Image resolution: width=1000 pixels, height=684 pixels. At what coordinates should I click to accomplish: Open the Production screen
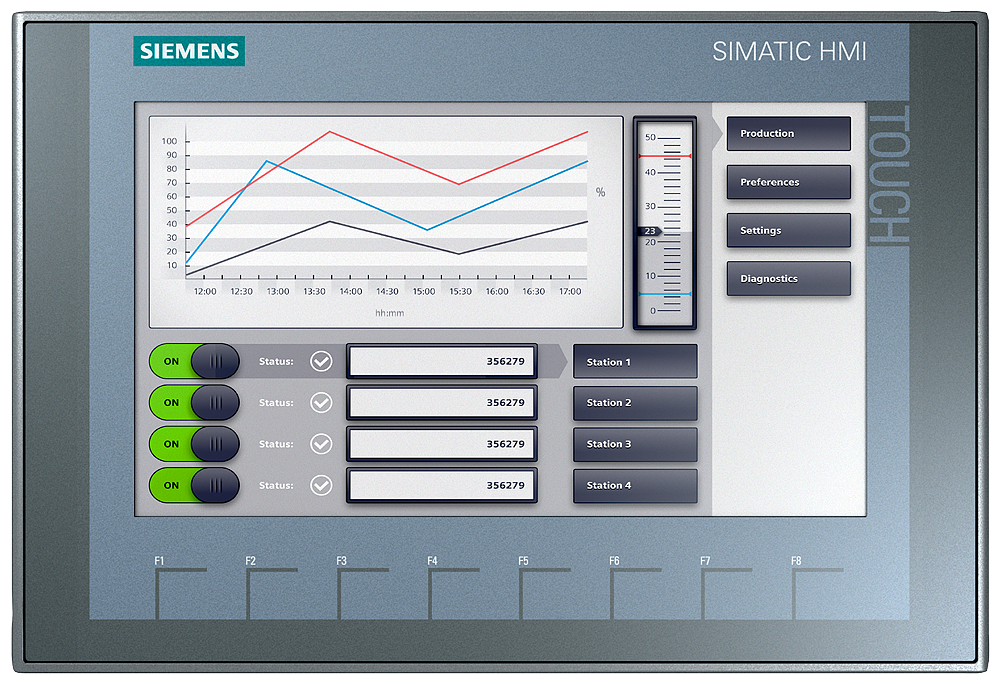788,133
